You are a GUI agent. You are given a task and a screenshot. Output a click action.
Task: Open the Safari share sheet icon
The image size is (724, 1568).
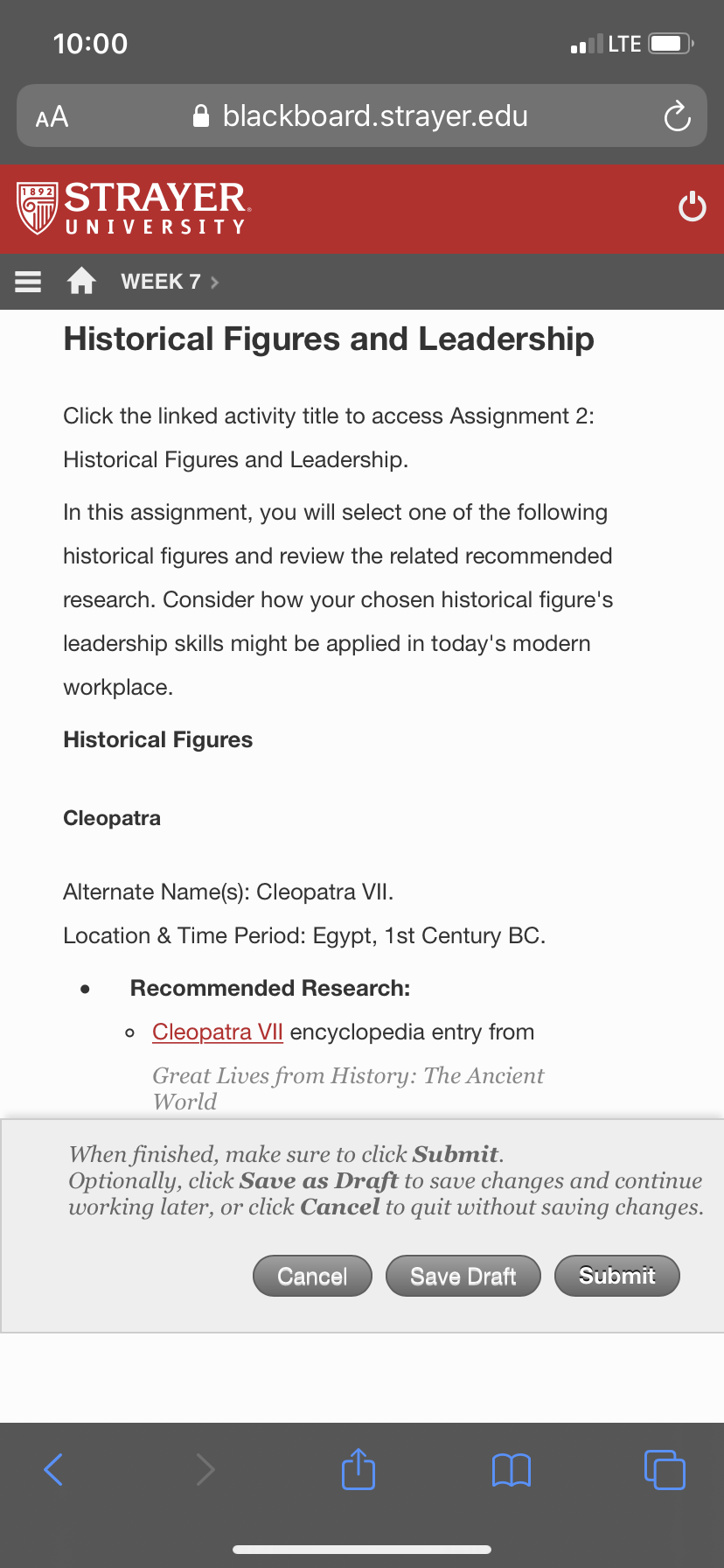359,1468
